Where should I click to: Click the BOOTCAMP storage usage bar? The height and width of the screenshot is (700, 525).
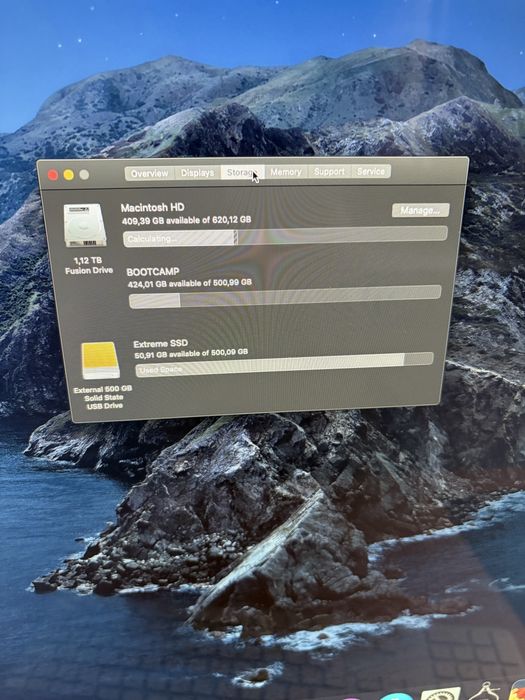(x=285, y=297)
